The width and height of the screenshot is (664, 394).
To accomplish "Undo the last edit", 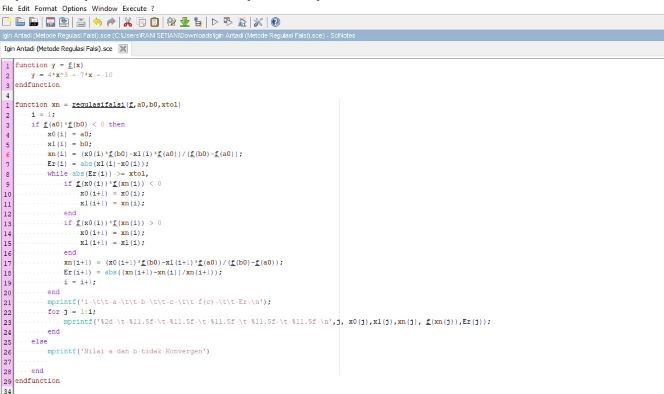I will [97, 22].
